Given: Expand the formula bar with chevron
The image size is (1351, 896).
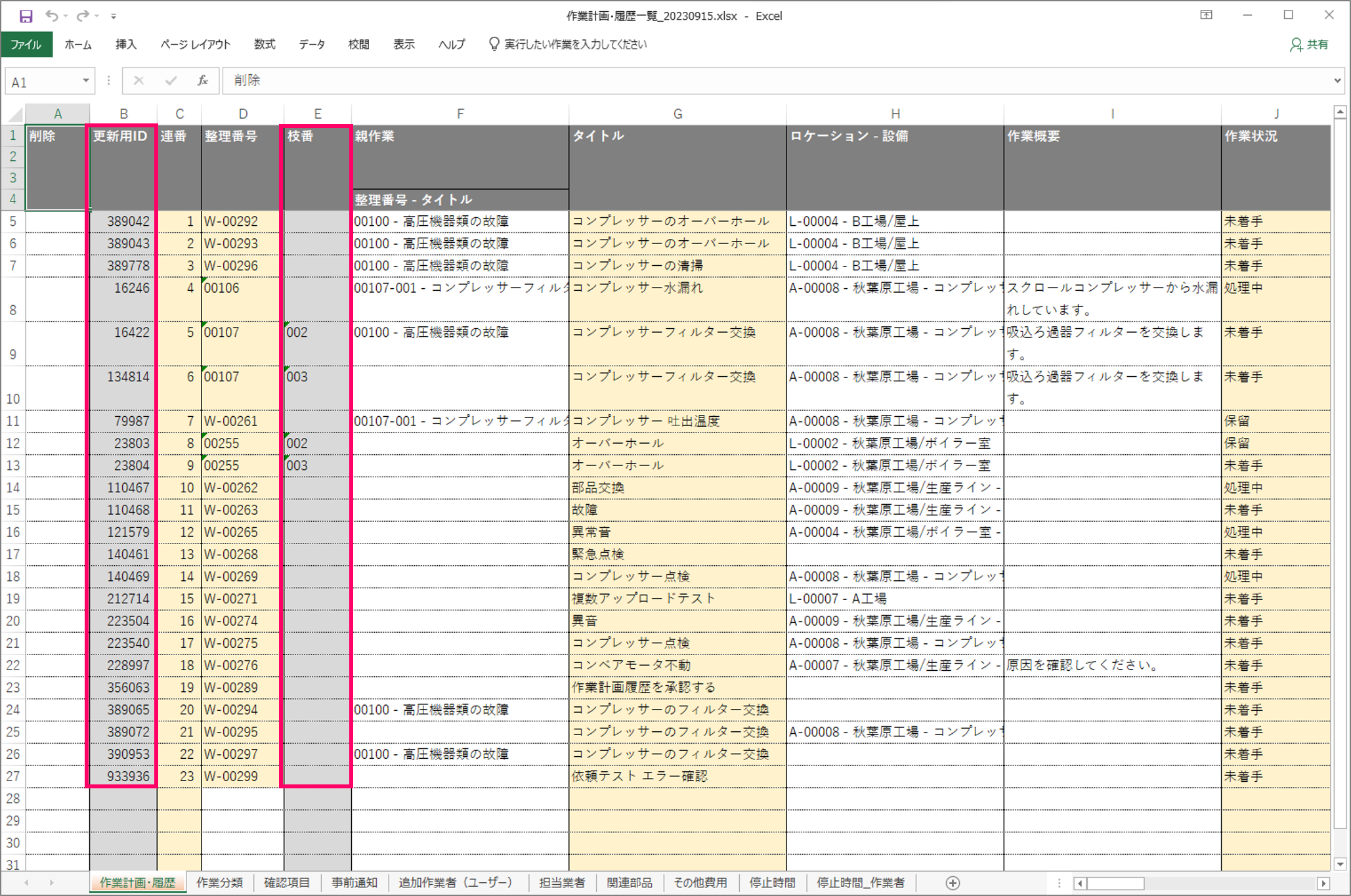Looking at the screenshot, I should 1337,81.
